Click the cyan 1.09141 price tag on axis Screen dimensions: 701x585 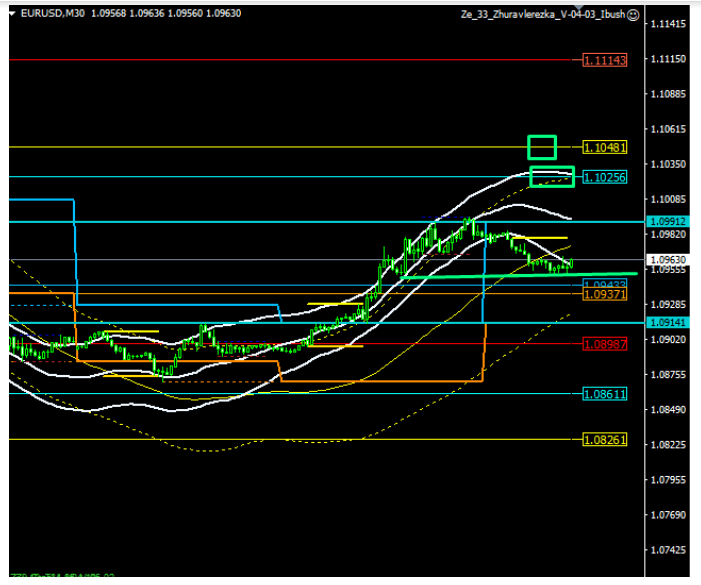(668, 322)
